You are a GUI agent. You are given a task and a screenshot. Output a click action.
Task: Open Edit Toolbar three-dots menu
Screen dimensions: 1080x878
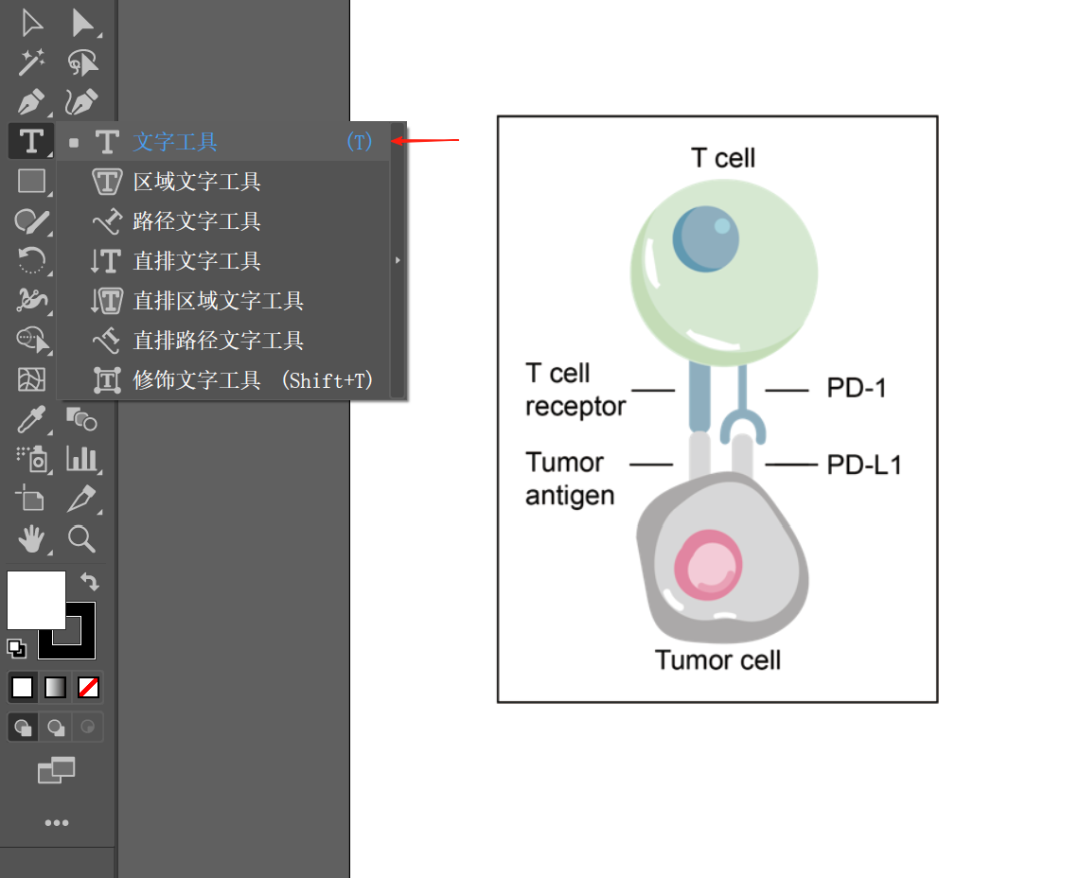tap(56, 823)
